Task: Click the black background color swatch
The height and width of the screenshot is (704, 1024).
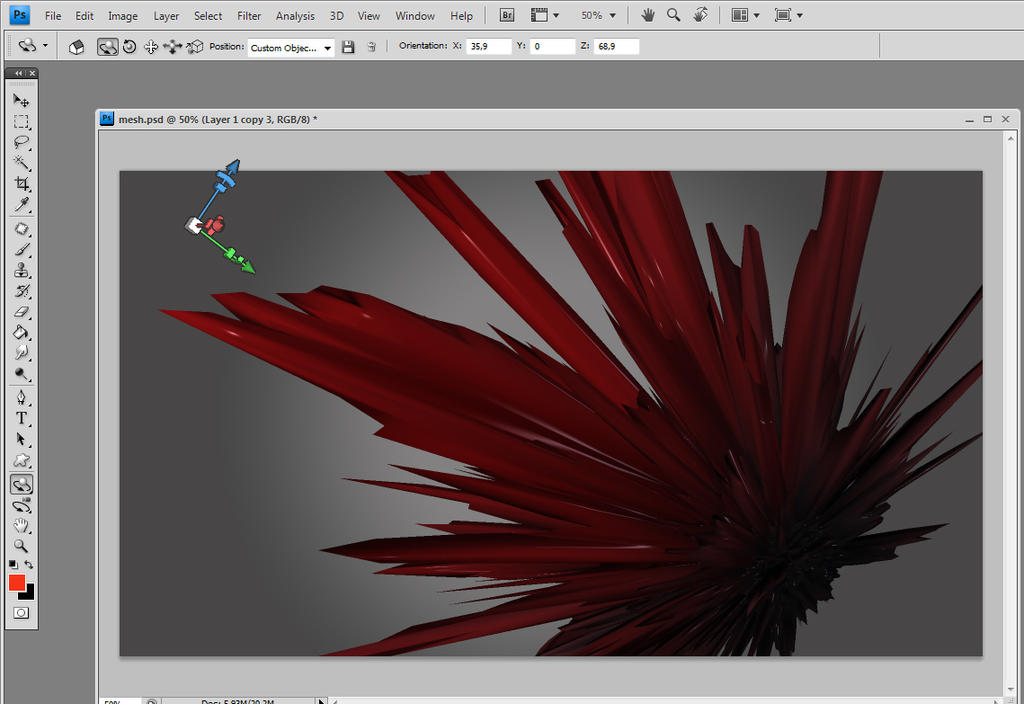Action: (x=29, y=594)
